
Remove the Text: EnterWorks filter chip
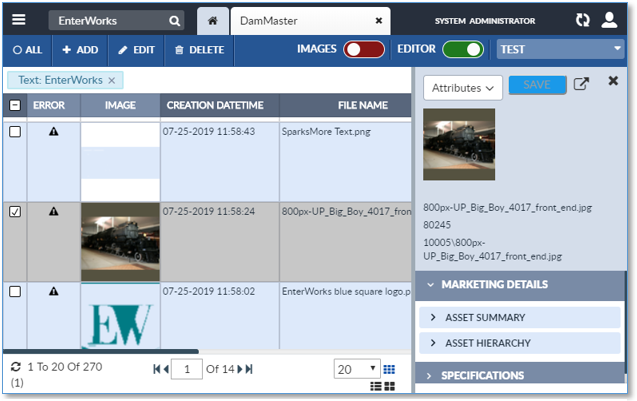click(x=112, y=80)
